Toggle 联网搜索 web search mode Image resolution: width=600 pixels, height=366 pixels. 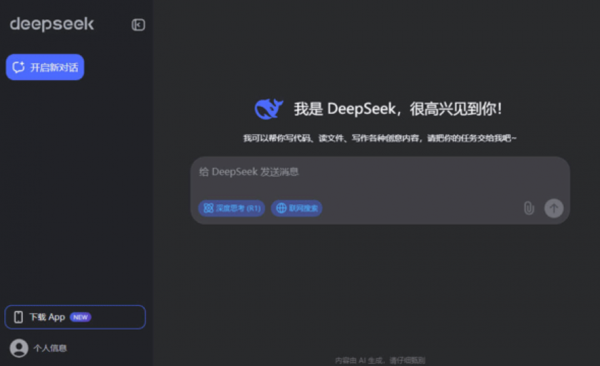pyautogui.click(x=297, y=208)
